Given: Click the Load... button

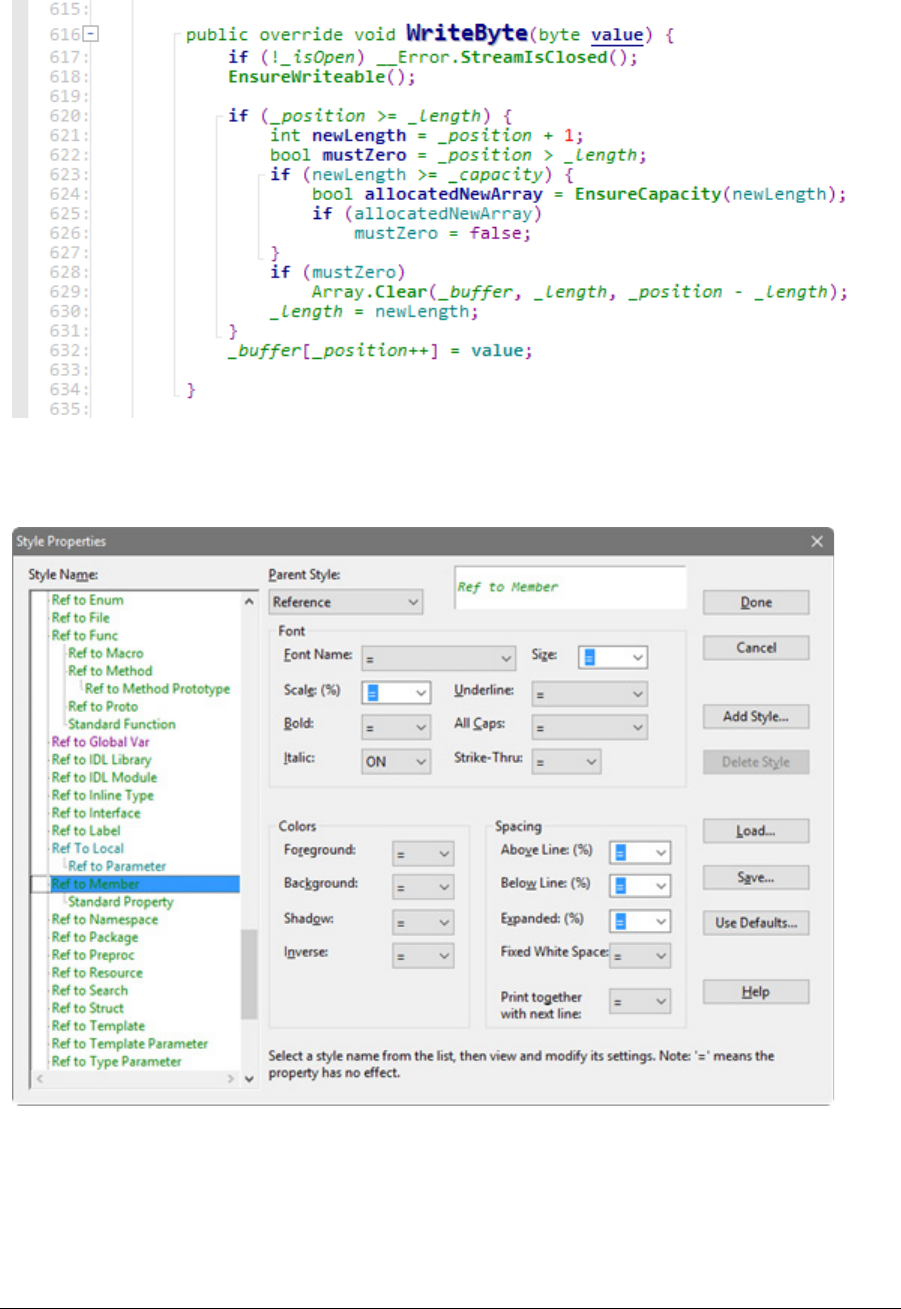Looking at the screenshot, I should coord(755,831).
